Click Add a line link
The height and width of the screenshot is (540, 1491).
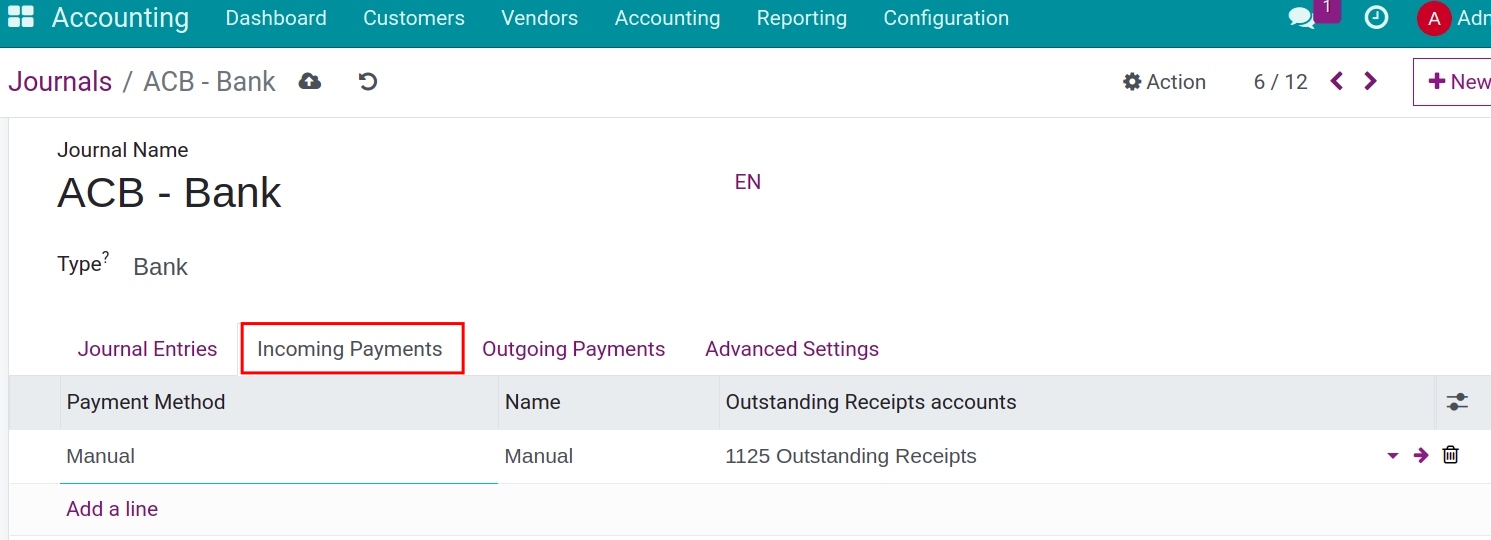point(112,509)
